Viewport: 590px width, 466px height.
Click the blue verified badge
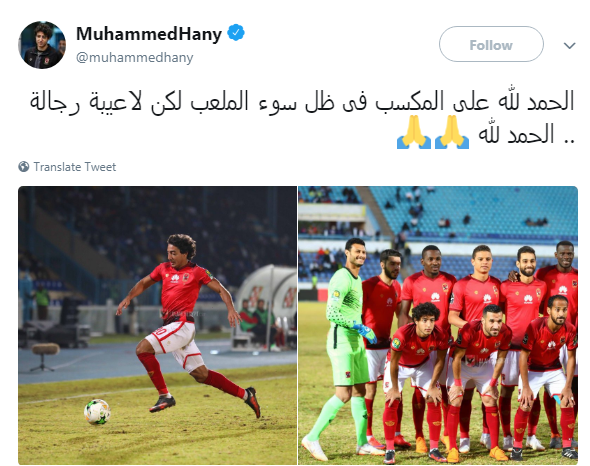click(236, 33)
